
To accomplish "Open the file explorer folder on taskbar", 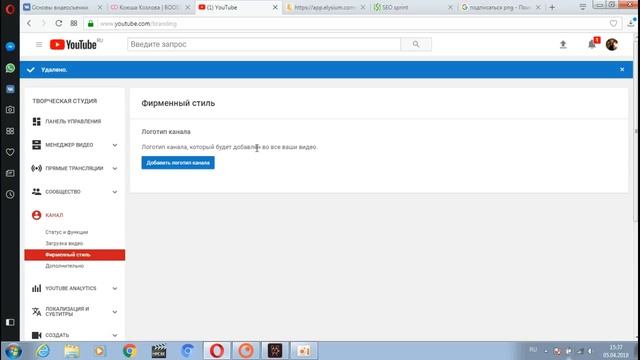I will pyautogui.click(x=71, y=351).
